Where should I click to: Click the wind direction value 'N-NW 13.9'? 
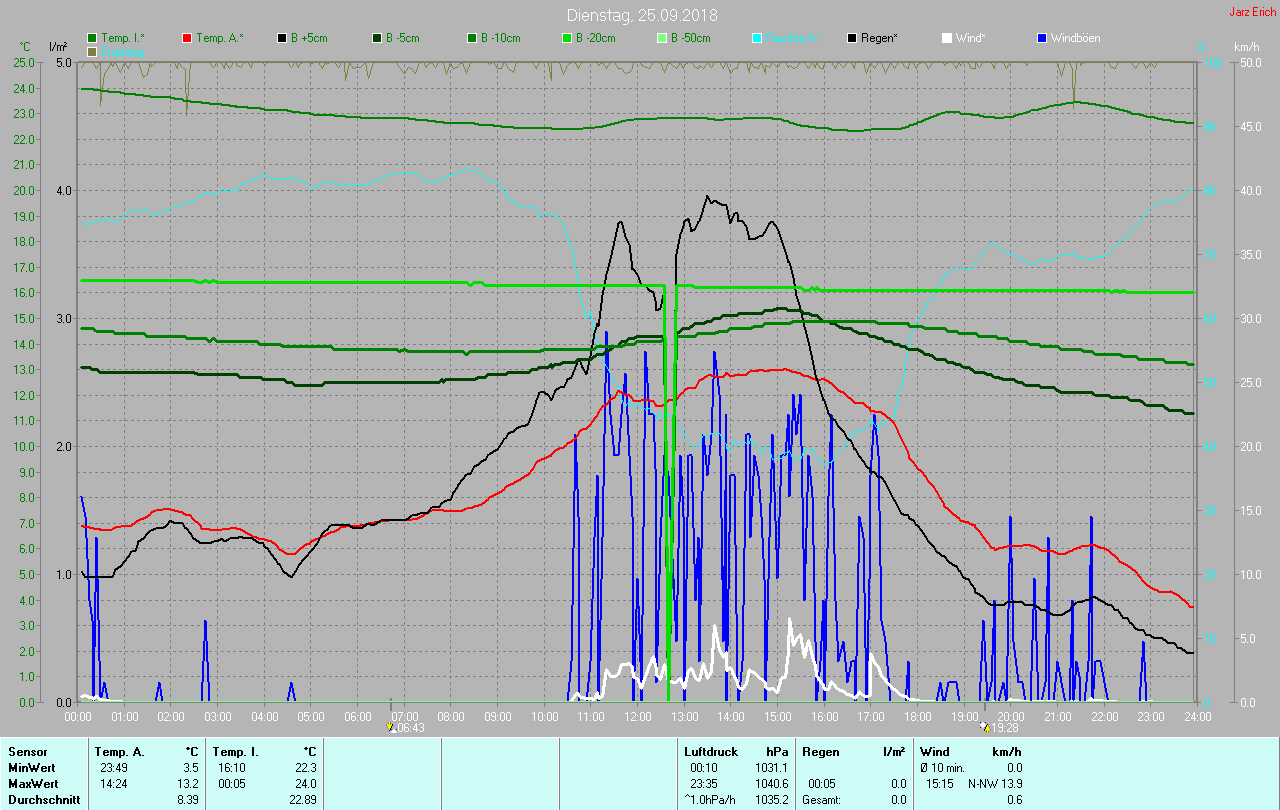tap(995, 783)
